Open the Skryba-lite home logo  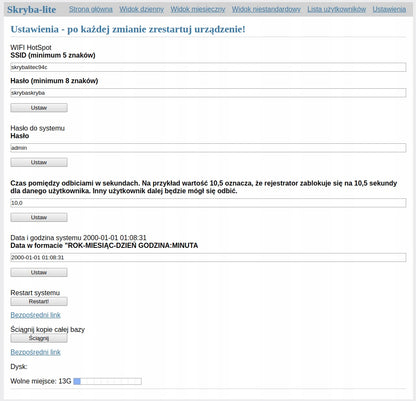click(x=31, y=10)
